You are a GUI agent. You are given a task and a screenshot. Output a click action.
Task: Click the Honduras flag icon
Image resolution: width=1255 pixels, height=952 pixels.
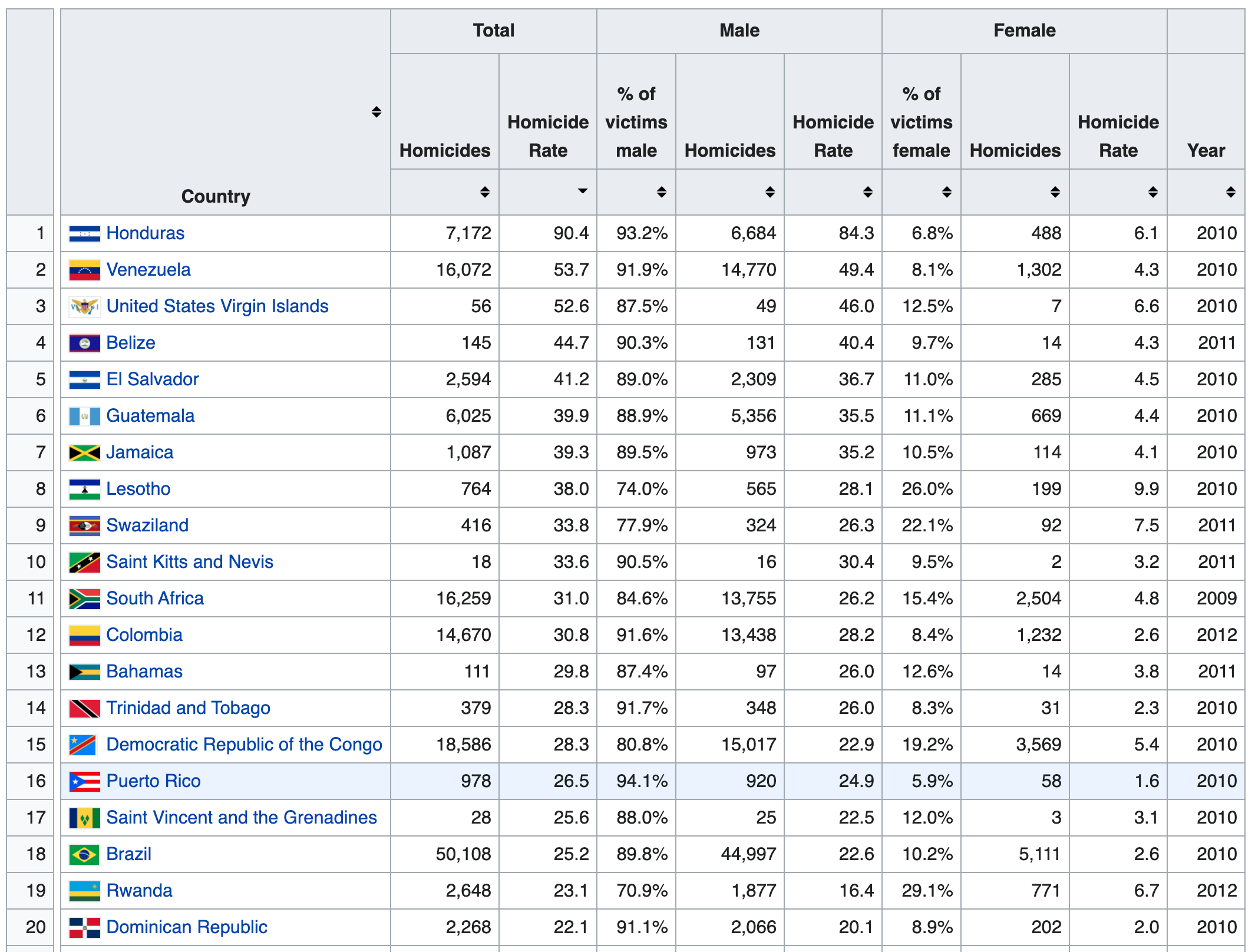coord(84,234)
